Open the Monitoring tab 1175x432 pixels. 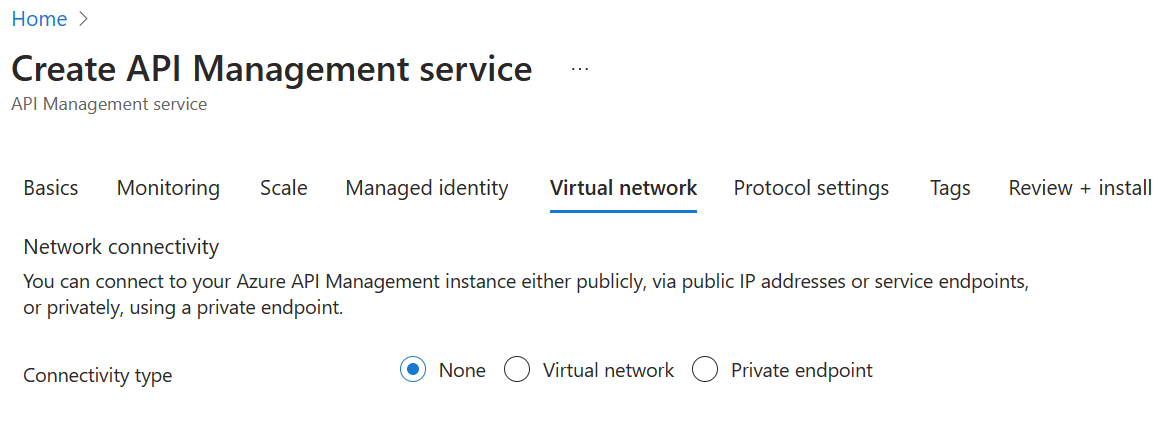click(x=169, y=188)
